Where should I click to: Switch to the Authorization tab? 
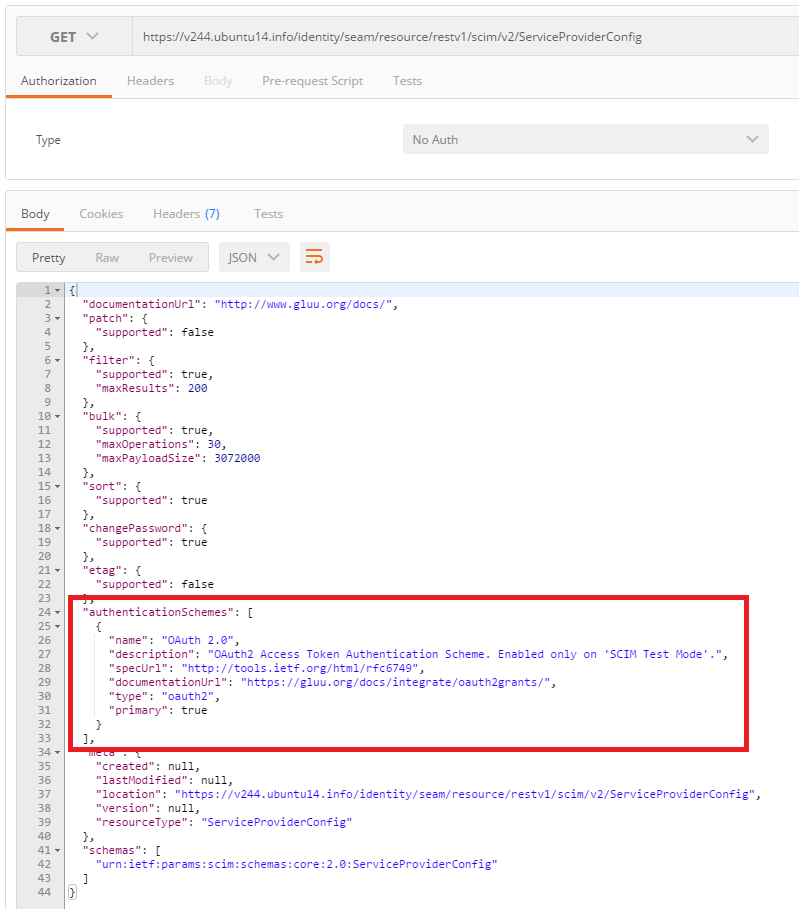tap(59, 81)
